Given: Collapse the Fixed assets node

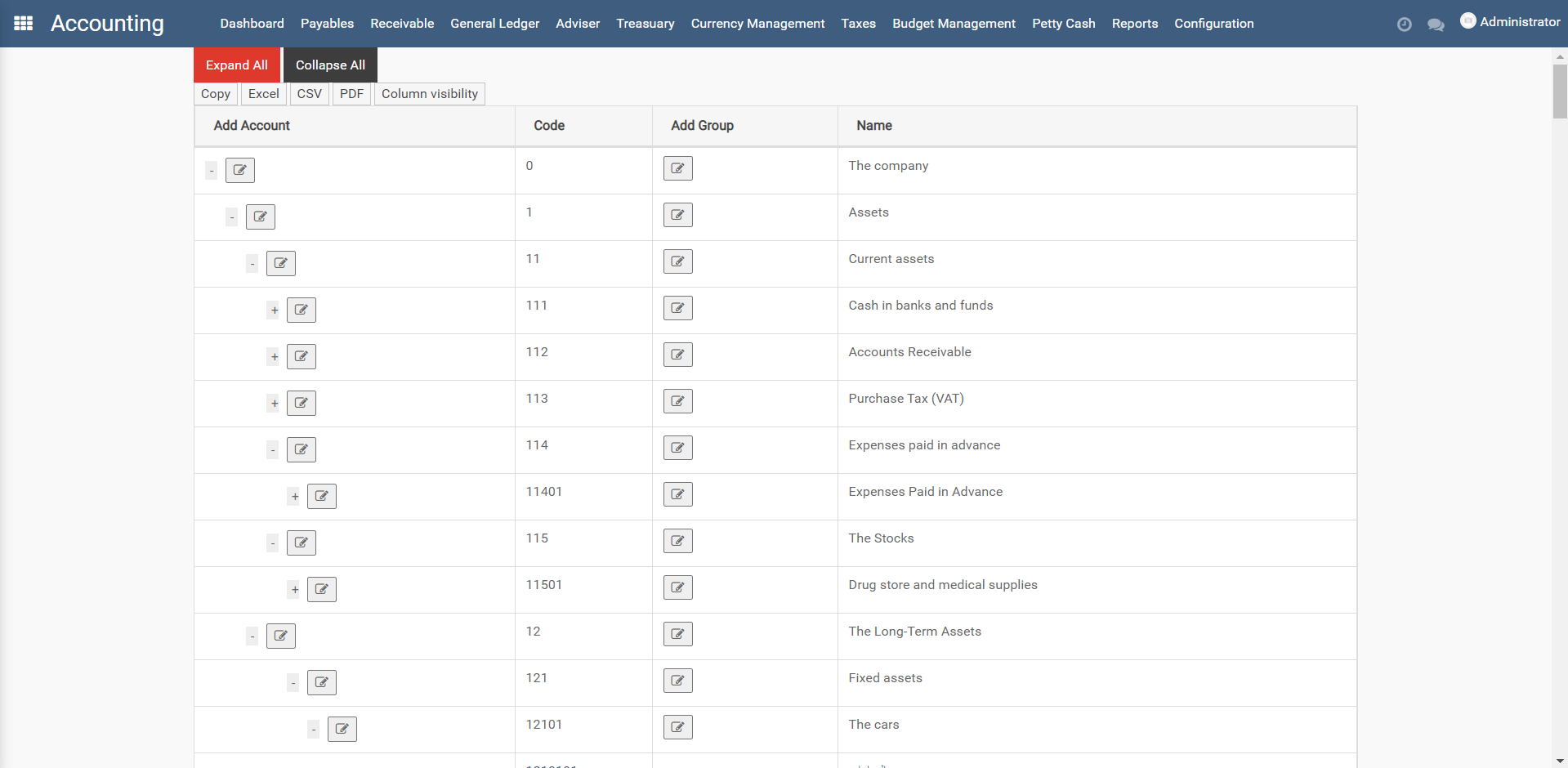Looking at the screenshot, I should point(293,683).
